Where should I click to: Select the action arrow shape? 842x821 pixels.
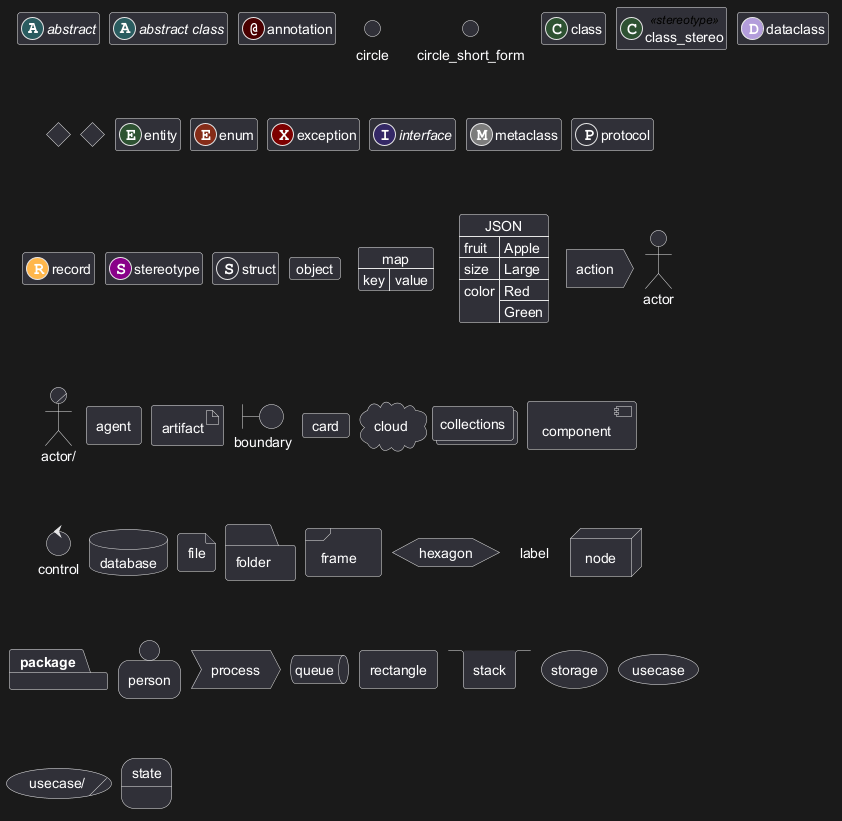coord(598,269)
